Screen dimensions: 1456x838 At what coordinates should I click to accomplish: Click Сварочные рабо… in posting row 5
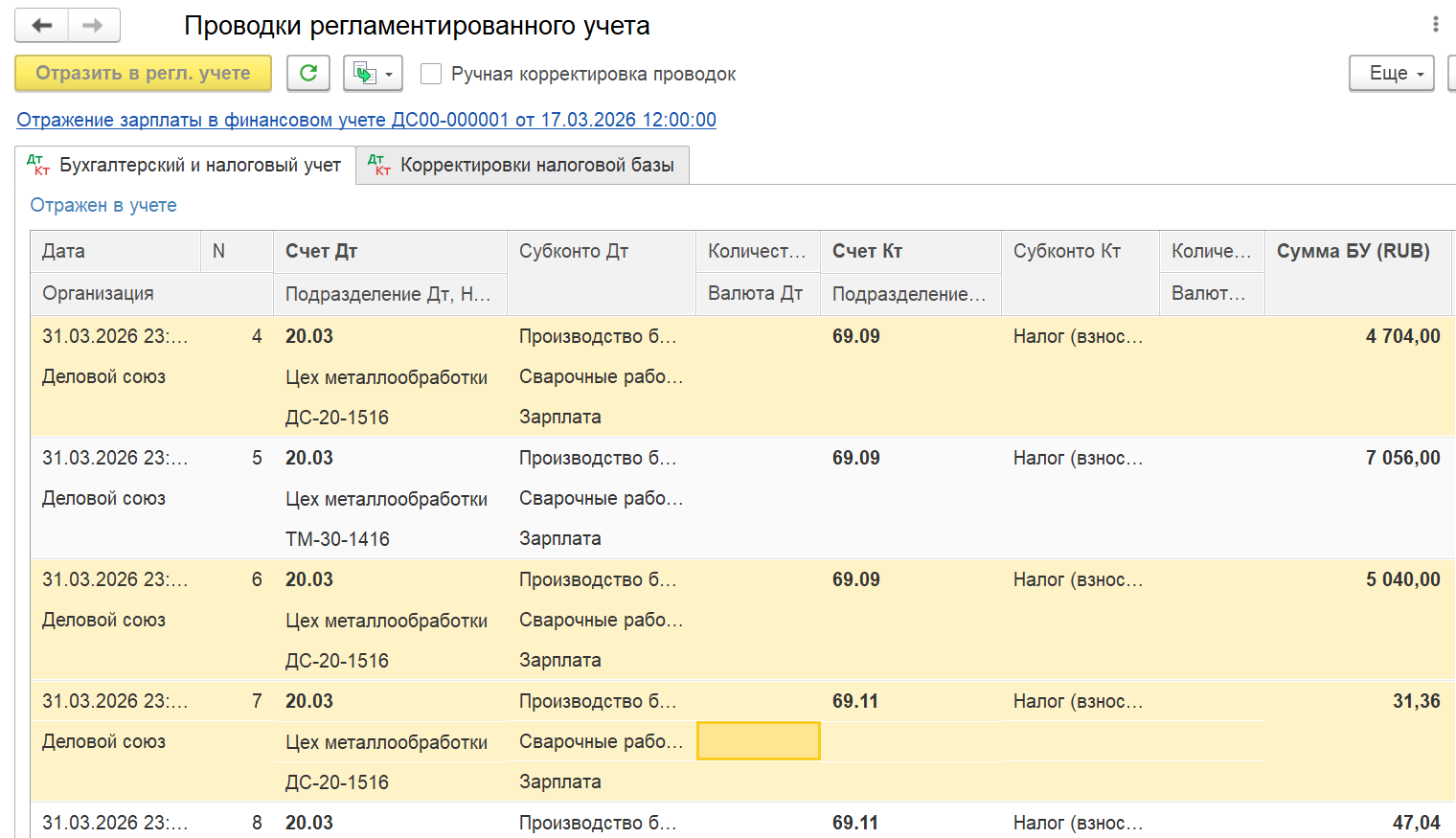[x=602, y=498]
